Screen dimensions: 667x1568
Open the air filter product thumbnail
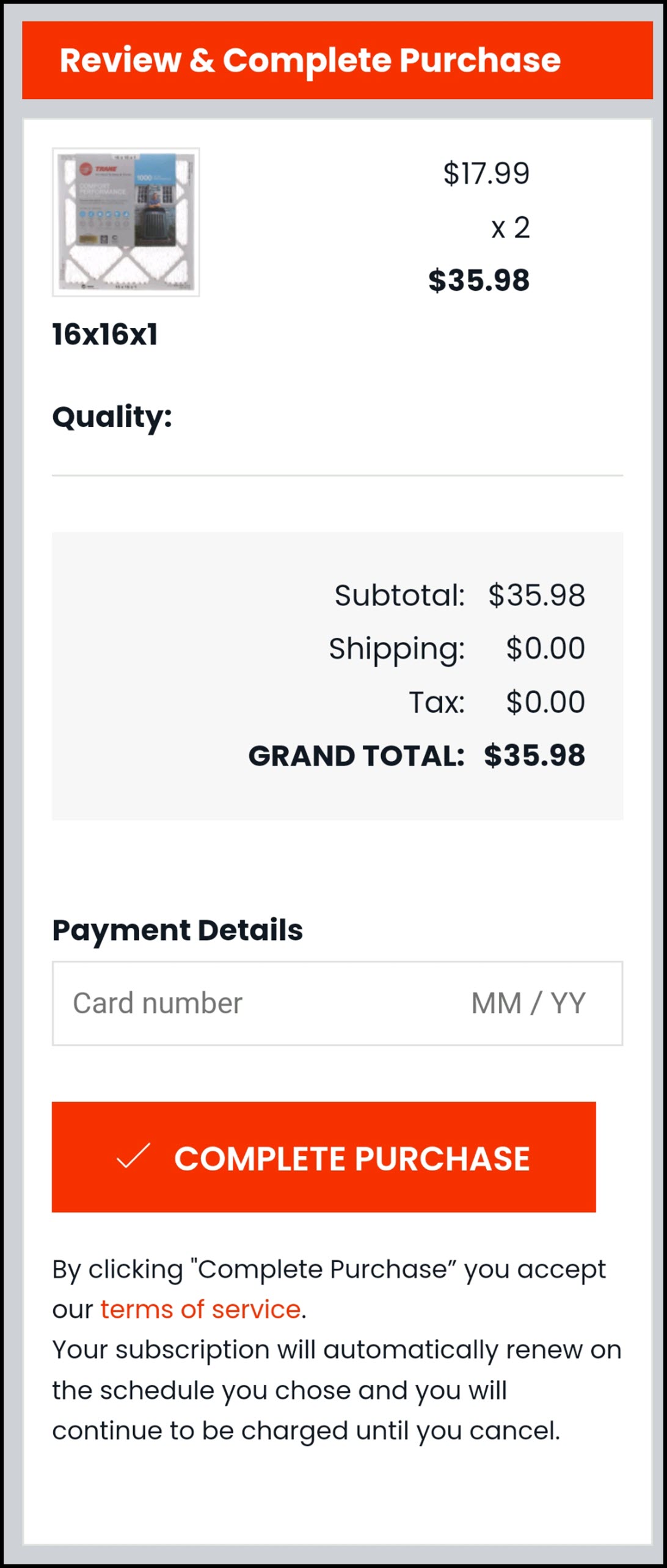(126, 222)
